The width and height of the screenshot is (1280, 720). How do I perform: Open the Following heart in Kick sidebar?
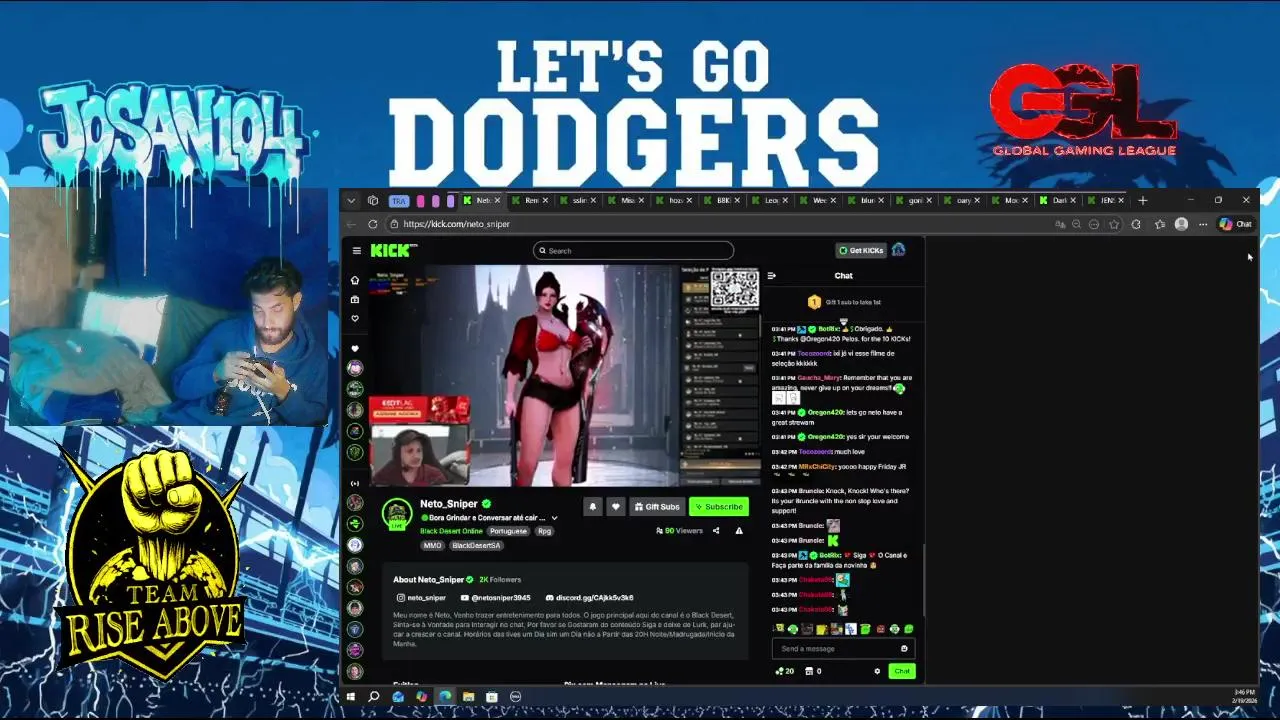[x=355, y=318]
